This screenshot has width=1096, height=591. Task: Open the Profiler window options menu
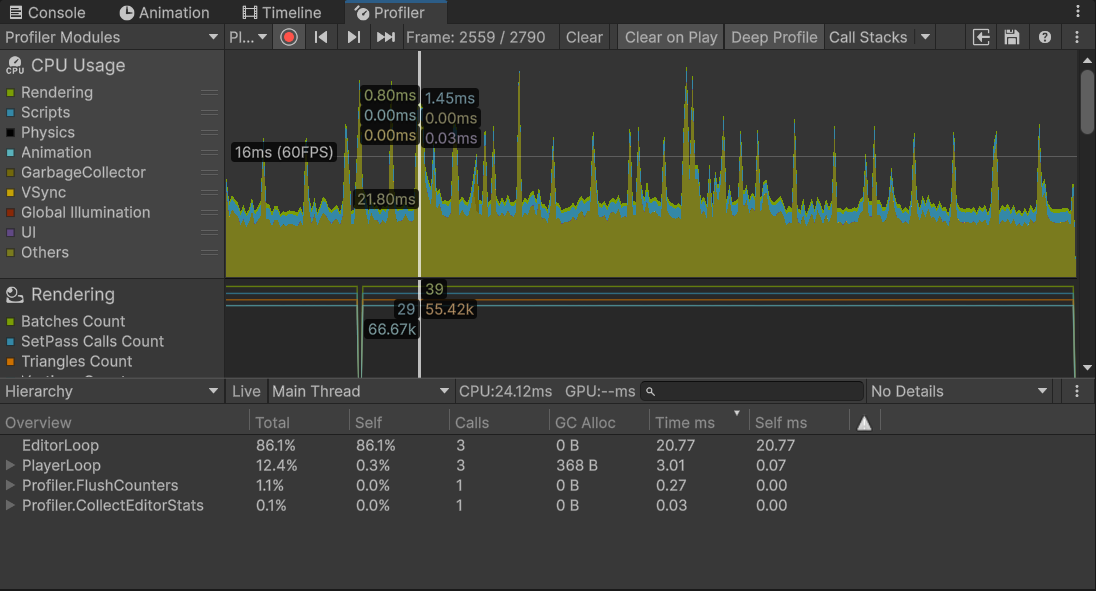(x=1075, y=37)
